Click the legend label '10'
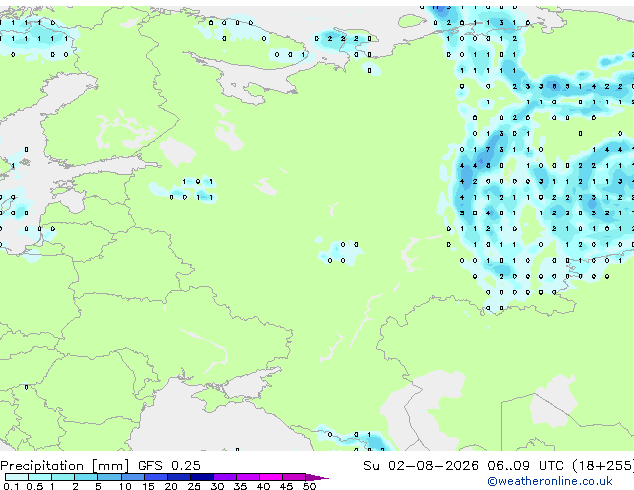The image size is (634, 490). (125, 486)
